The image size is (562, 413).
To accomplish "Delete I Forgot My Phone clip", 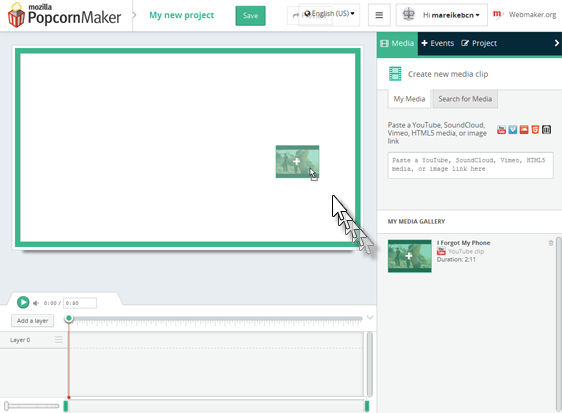I will (551, 243).
